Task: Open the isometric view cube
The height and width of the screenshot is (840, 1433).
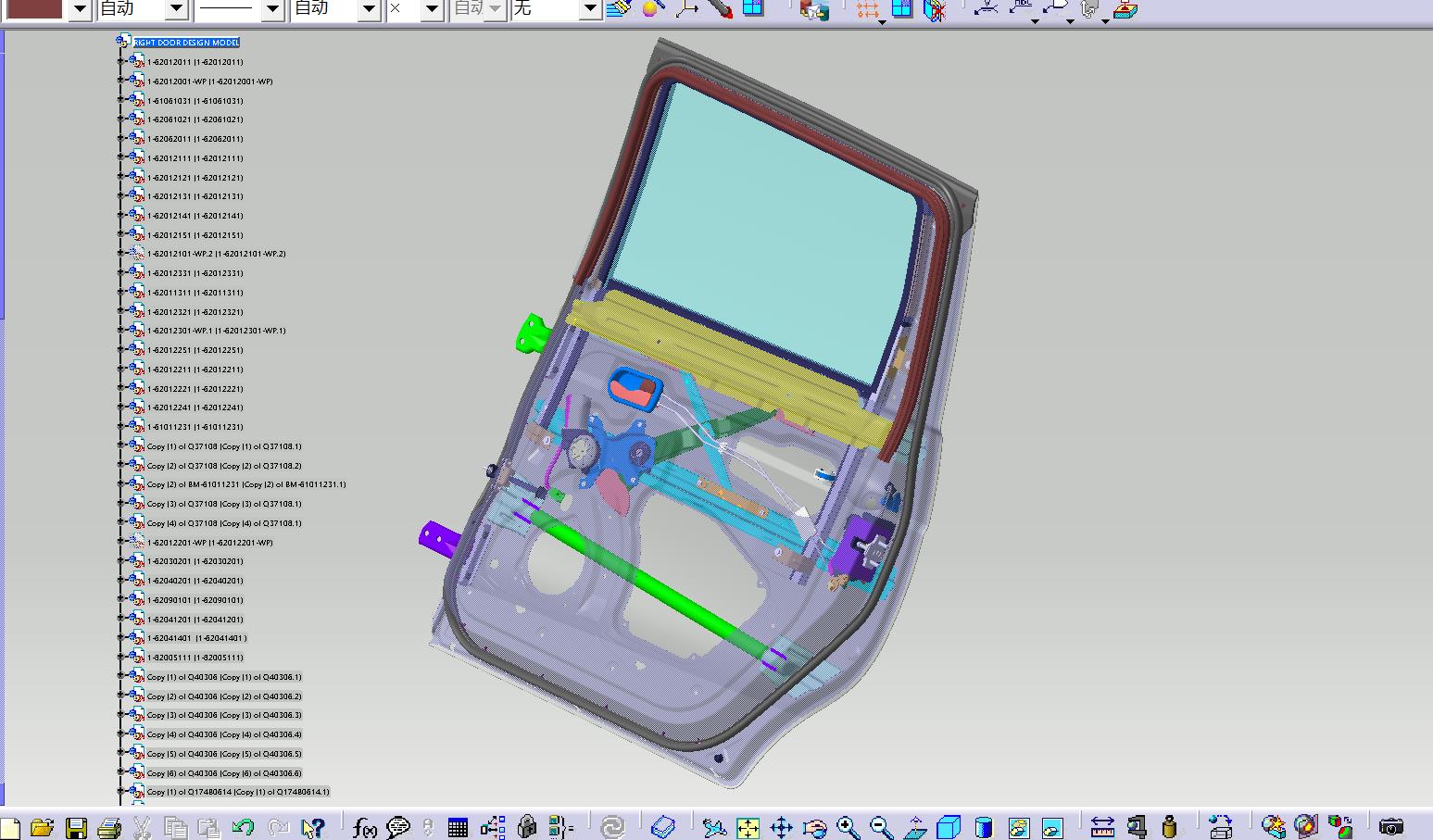Action: (x=949, y=826)
